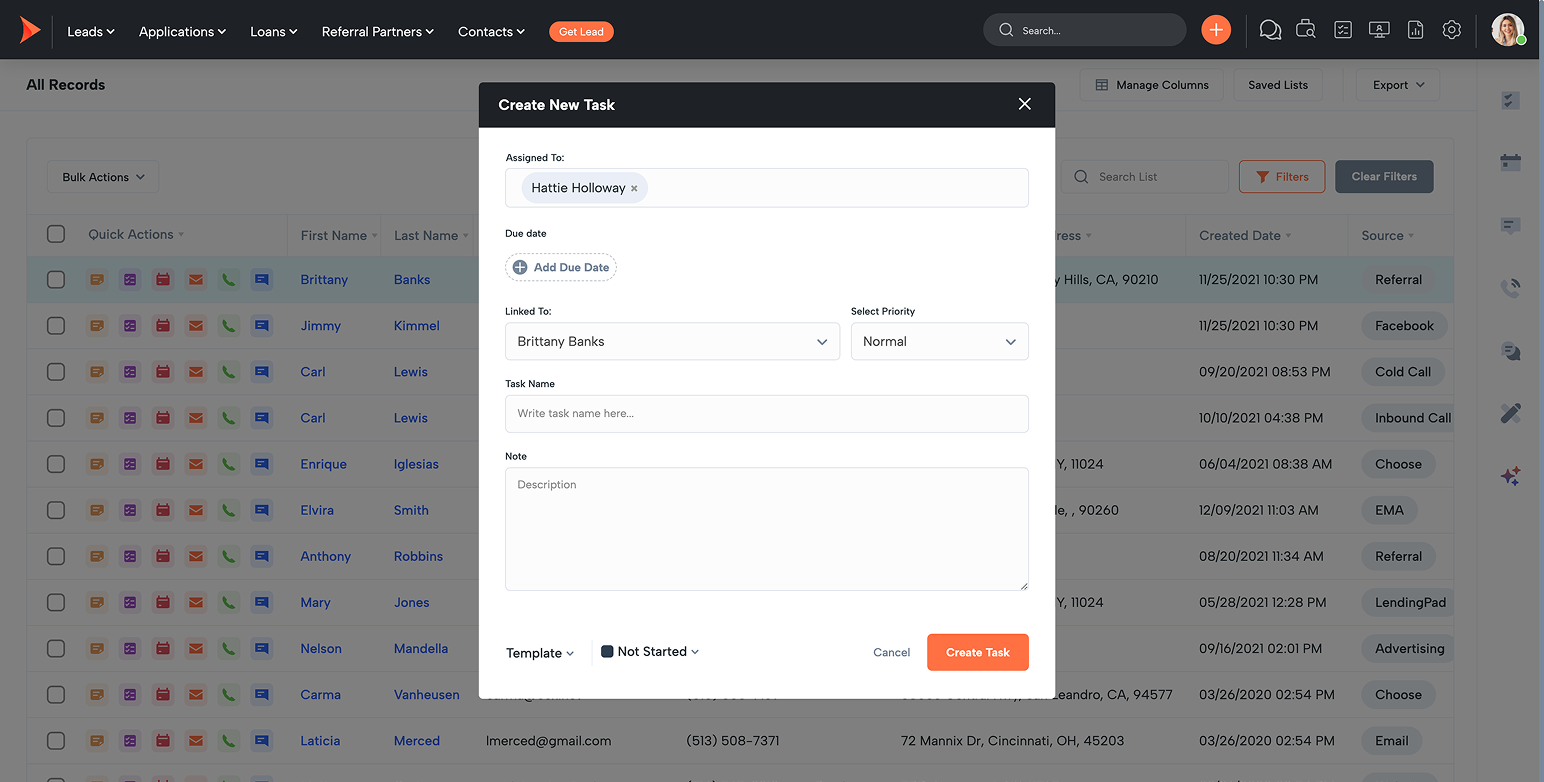Open the Saved Lists button

(x=1278, y=85)
